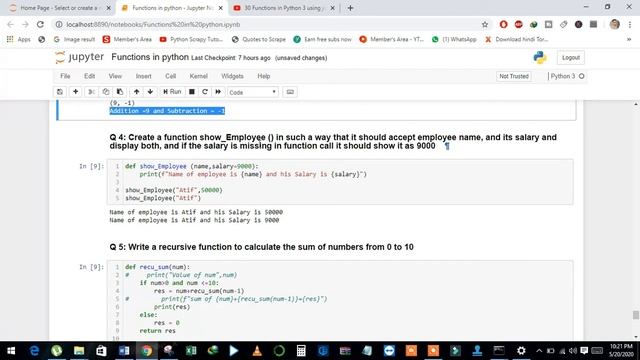
Task: Run the selected cell
Action: (172, 92)
